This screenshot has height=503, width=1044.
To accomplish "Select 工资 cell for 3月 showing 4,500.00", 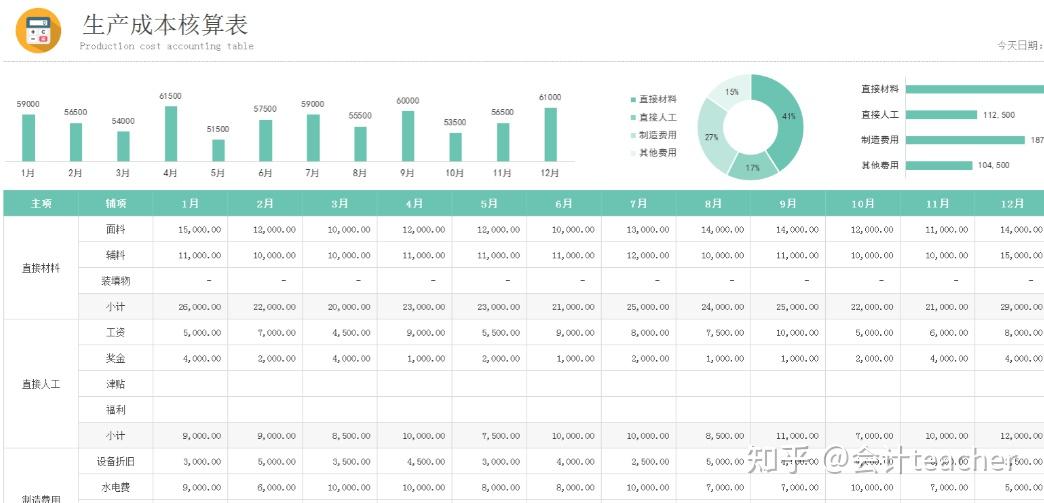I will click(340, 332).
